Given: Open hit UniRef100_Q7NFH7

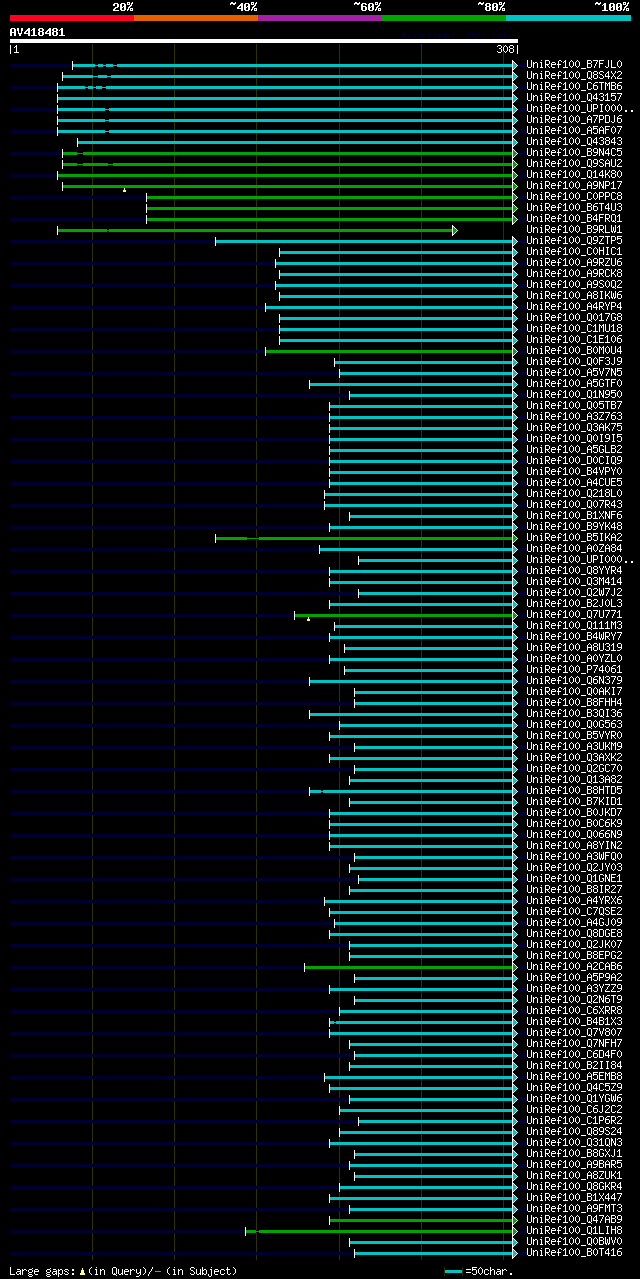Looking at the screenshot, I should click(574, 1044).
